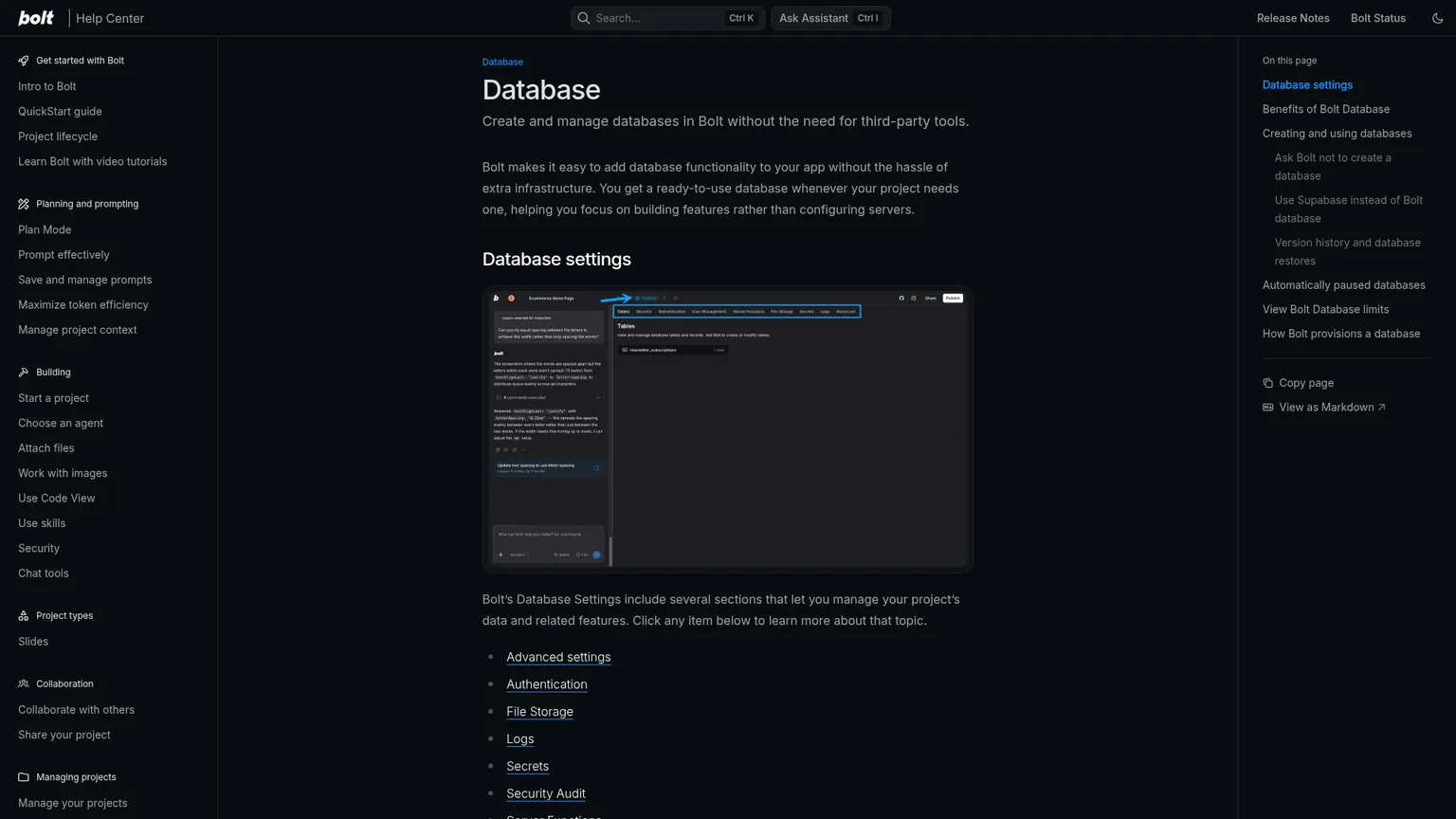The image size is (1456, 819).
Task: Jump to Creating and using databases section
Action: pos(1337,134)
